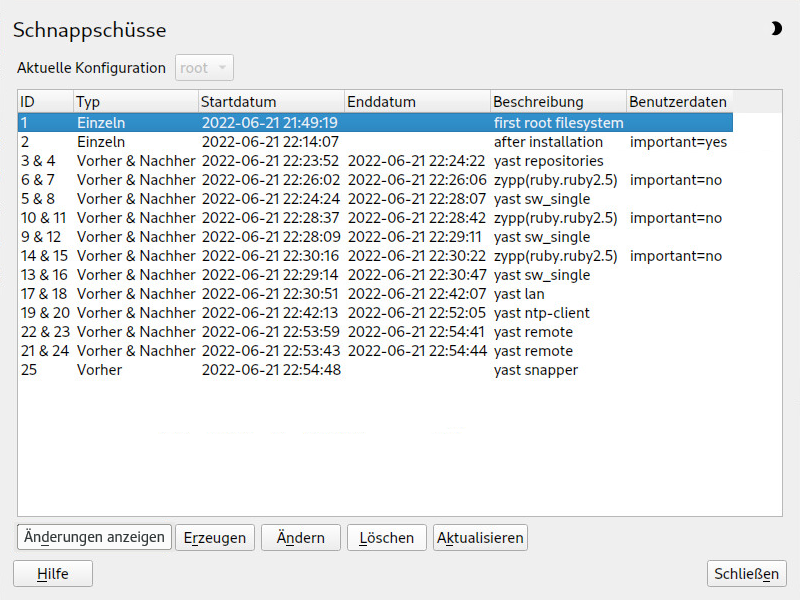Click the Benutzerdaten column header

pyautogui.click(x=679, y=102)
